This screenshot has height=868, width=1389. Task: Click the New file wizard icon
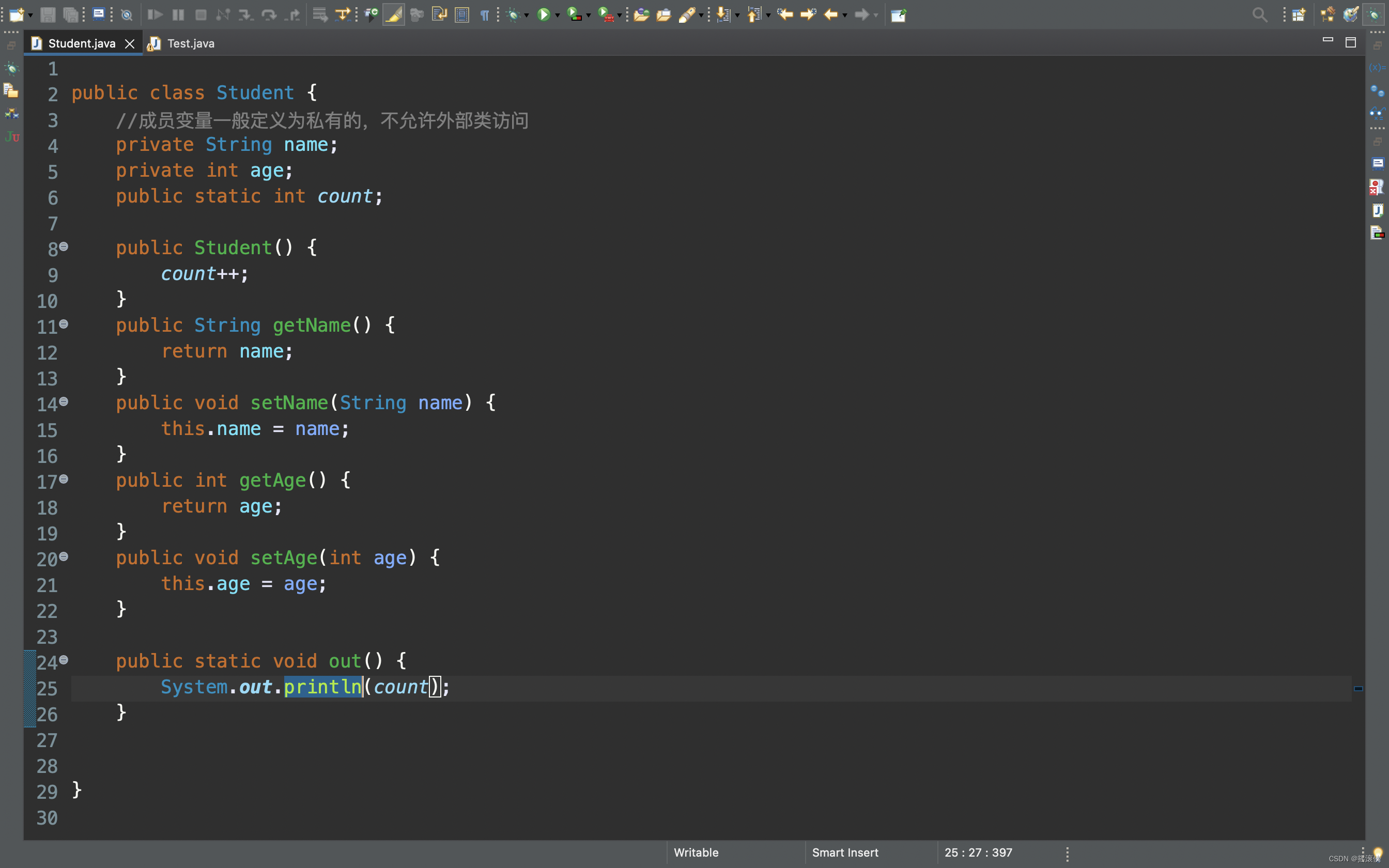coord(17,15)
